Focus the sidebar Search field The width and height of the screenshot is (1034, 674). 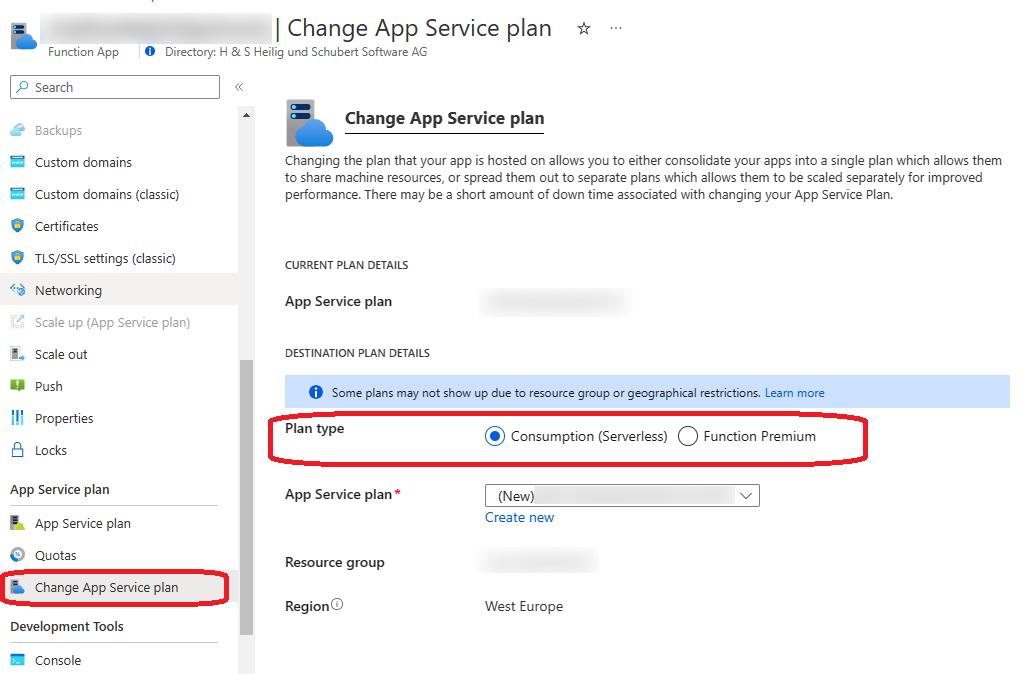[x=115, y=87]
